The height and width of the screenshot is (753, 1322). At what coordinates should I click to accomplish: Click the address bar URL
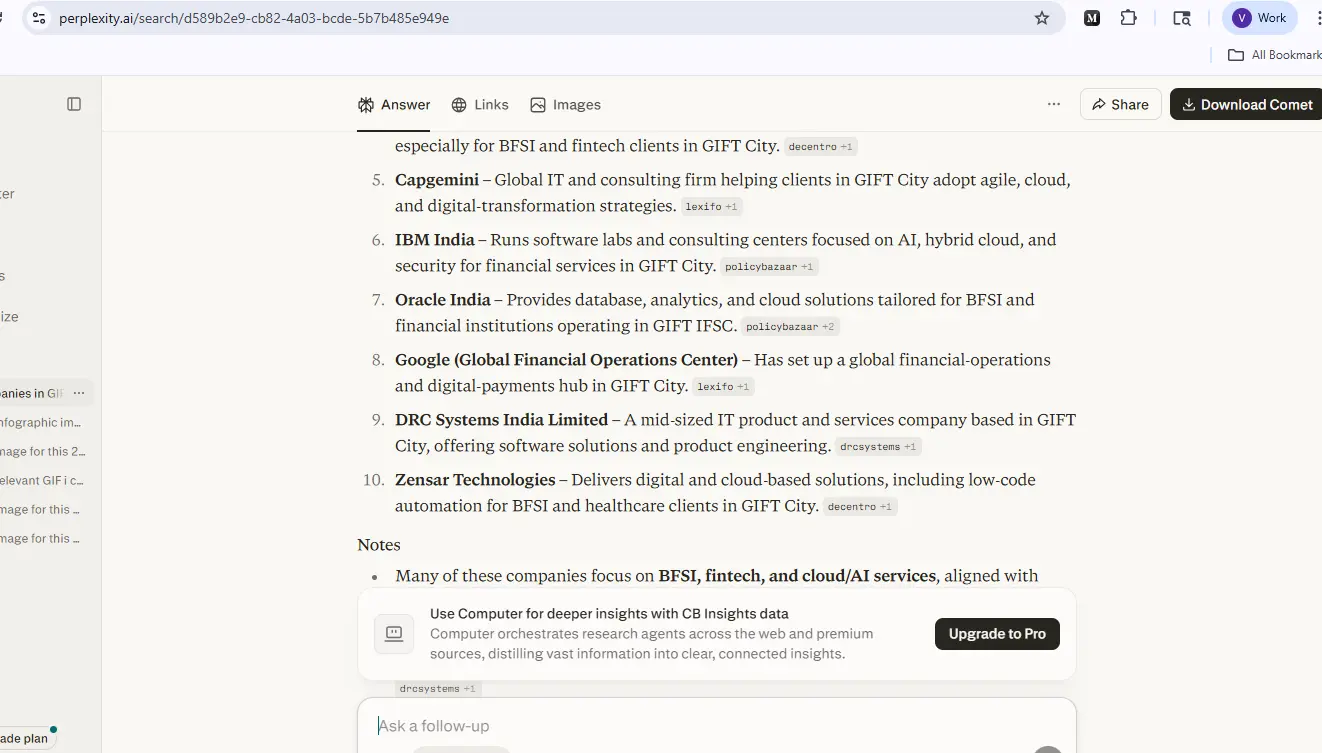click(254, 18)
